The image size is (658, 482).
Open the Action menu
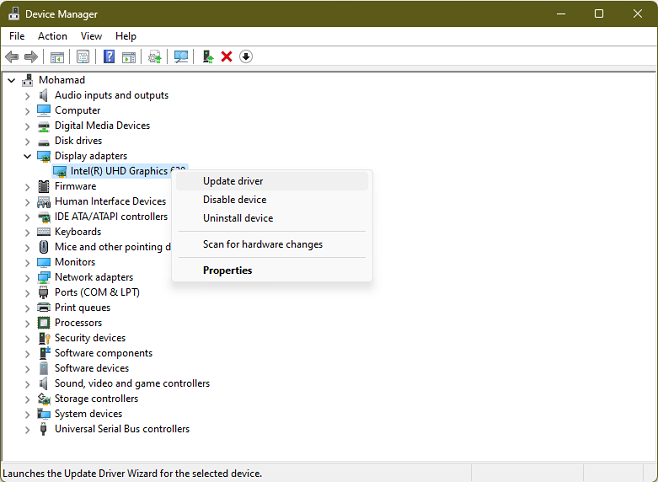(52, 36)
